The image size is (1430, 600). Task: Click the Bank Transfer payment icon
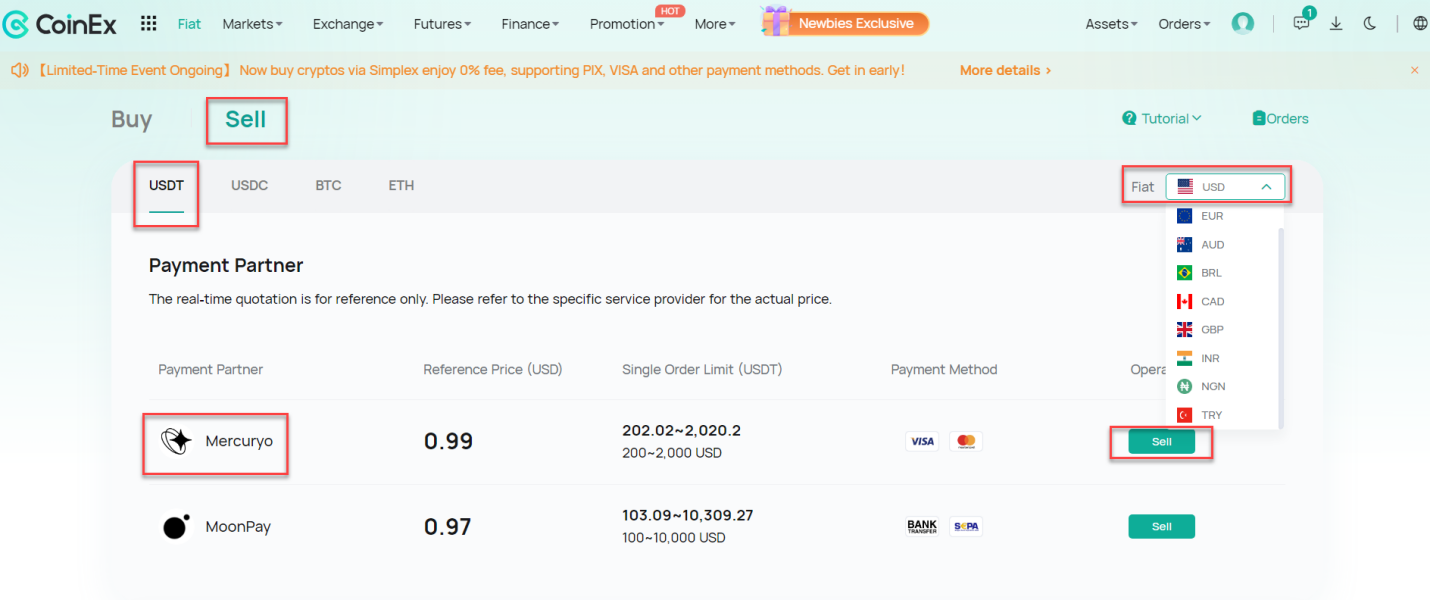[922, 526]
